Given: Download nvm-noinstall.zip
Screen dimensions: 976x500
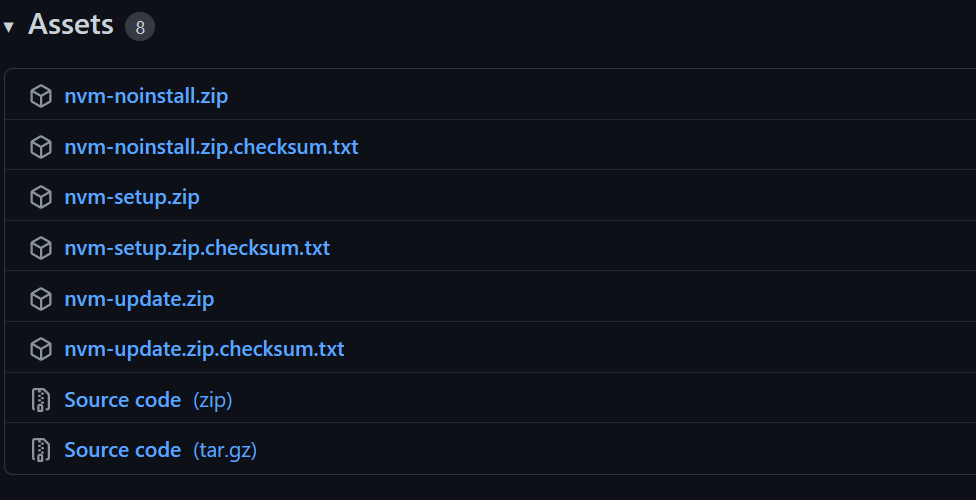Looking at the screenshot, I should pos(146,96).
